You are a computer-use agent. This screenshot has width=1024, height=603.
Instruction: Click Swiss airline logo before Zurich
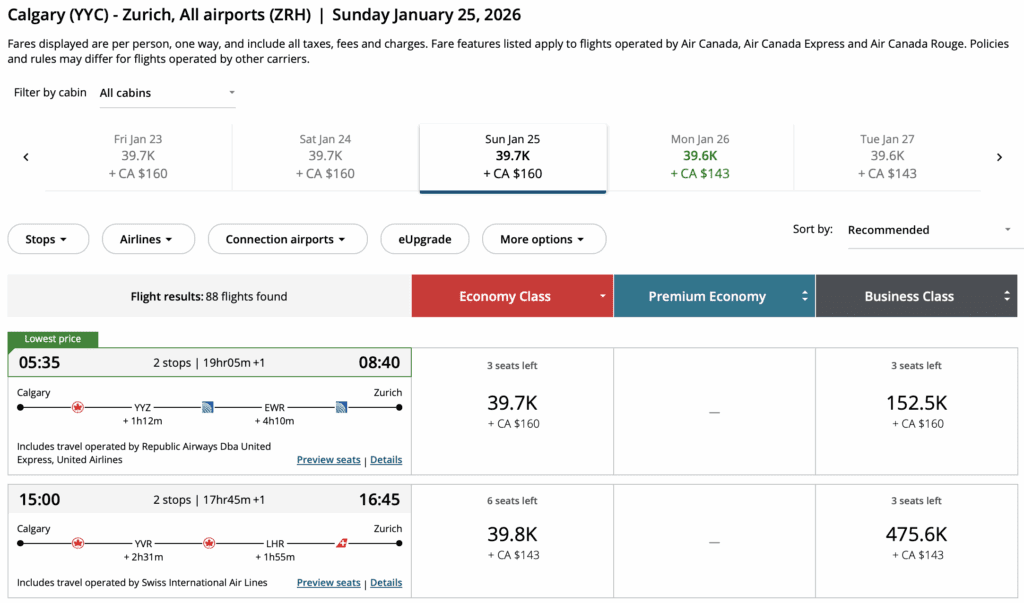click(x=342, y=543)
